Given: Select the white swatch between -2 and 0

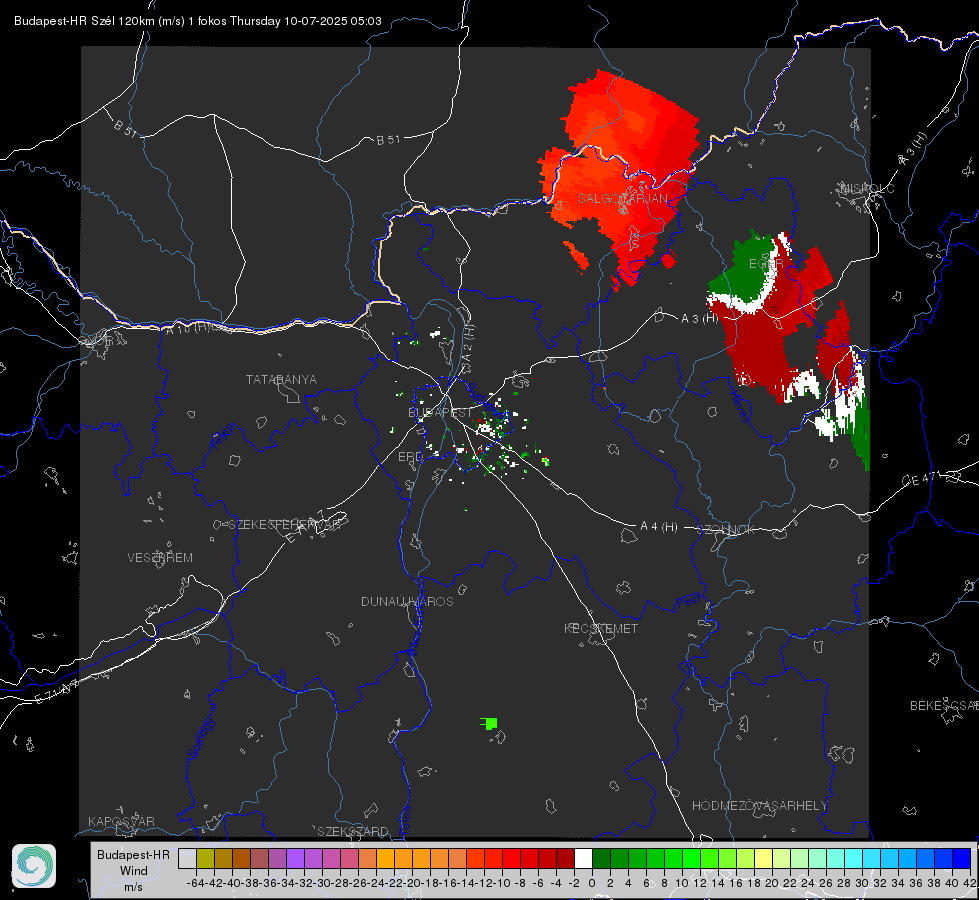Looking at the screenshot, I should pos(583,858).
